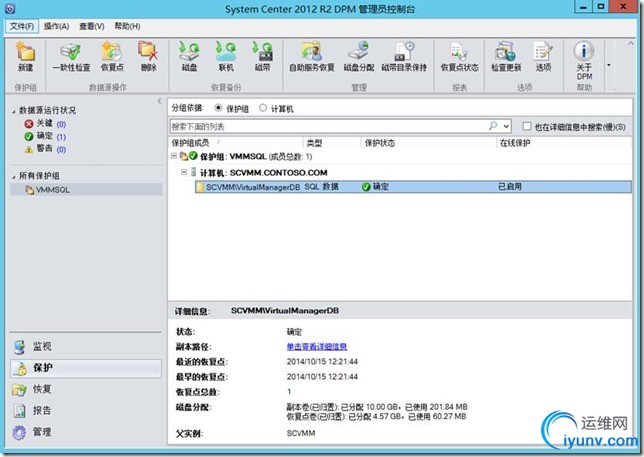Sort by 保护状态 column header
Viewport: 644px width, 457px height.
click(429, 143)
